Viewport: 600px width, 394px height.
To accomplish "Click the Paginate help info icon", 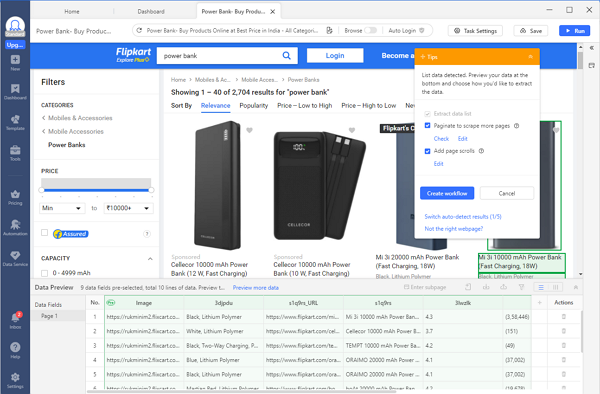I will pos(517,125).
